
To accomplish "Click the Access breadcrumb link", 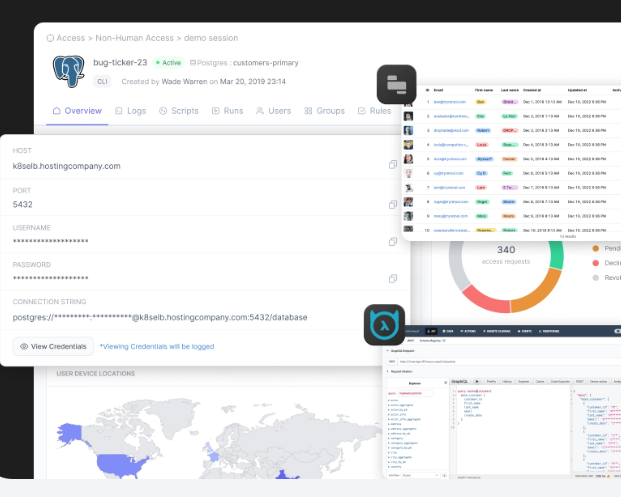I will (70, 38).
